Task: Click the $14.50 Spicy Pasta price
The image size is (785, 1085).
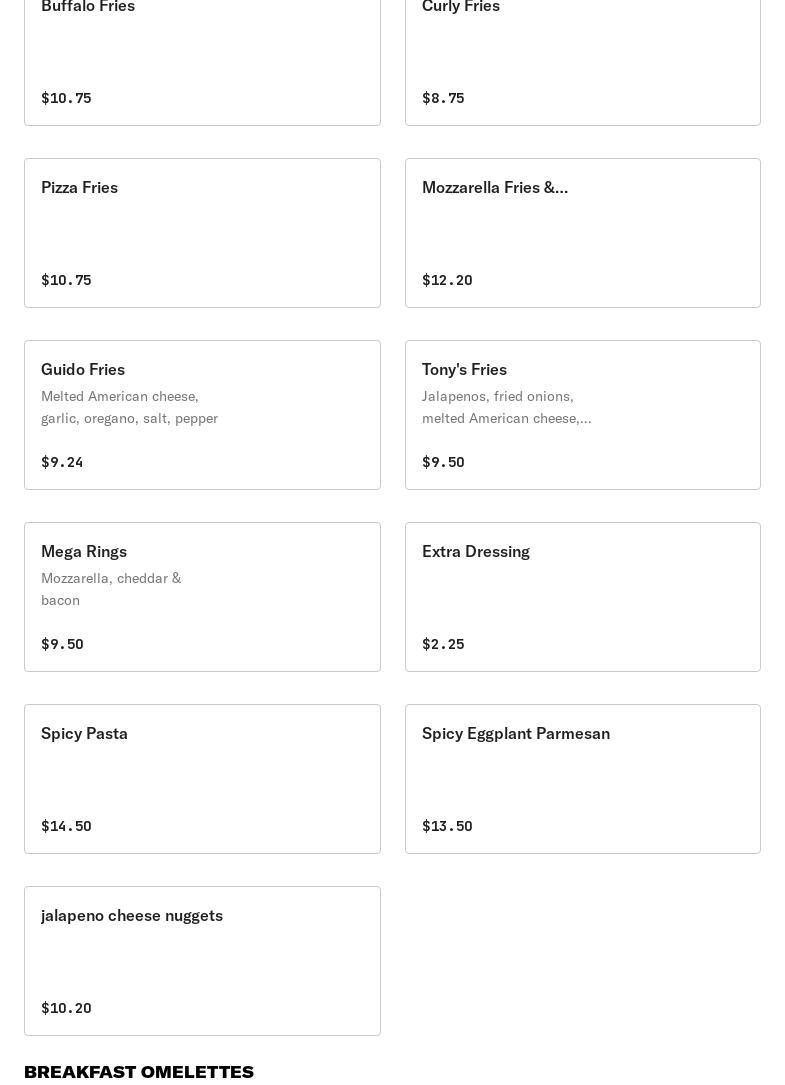Action: pos(66,826)
